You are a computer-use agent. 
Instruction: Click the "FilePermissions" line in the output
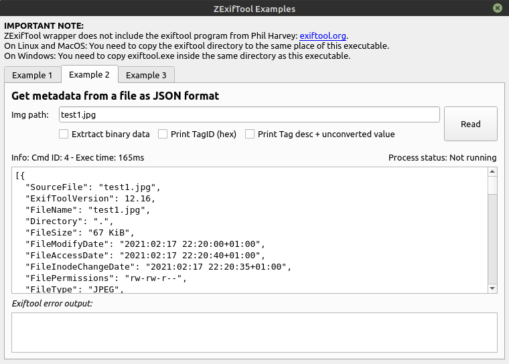106,278
